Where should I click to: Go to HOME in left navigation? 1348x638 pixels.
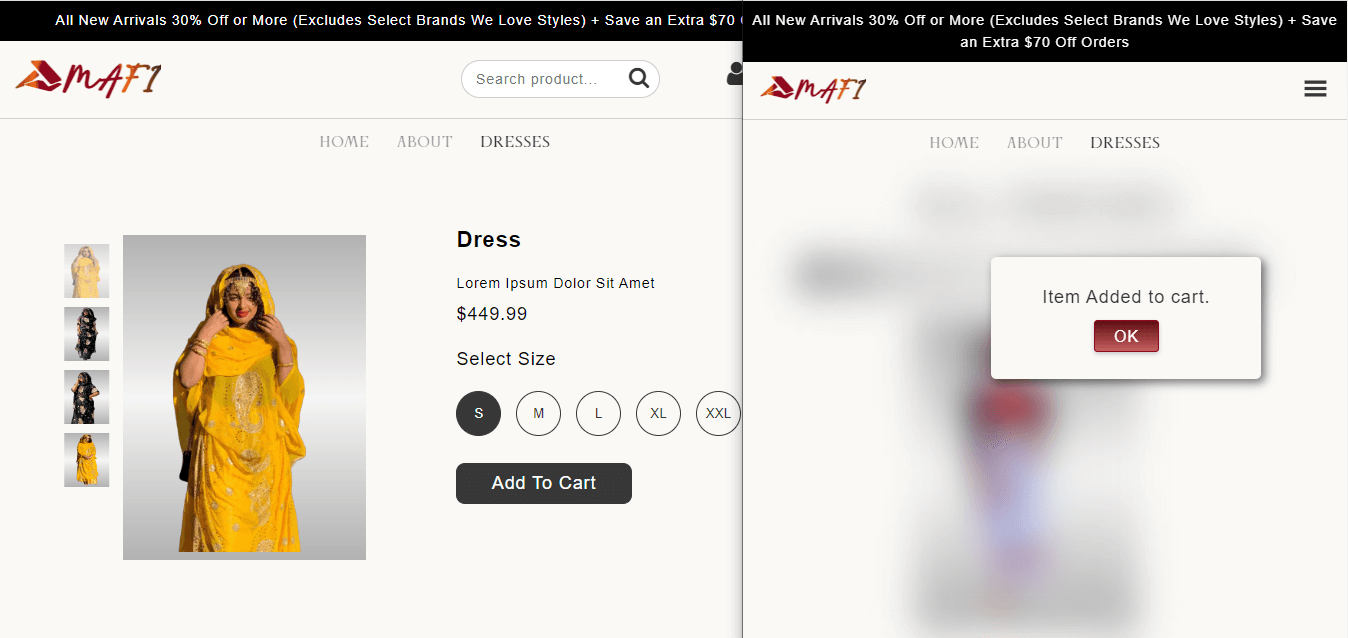344,142
